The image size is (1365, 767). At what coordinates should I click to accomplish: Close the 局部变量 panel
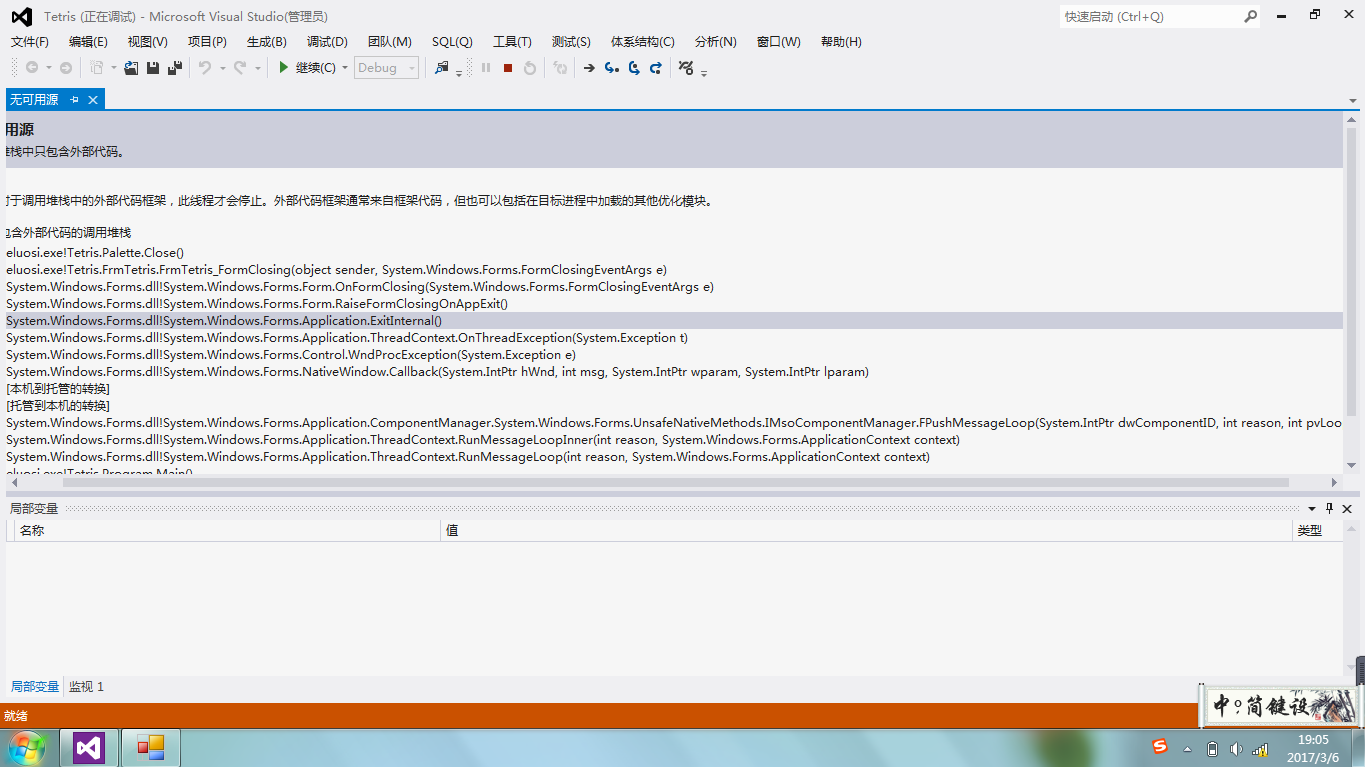1347,508
